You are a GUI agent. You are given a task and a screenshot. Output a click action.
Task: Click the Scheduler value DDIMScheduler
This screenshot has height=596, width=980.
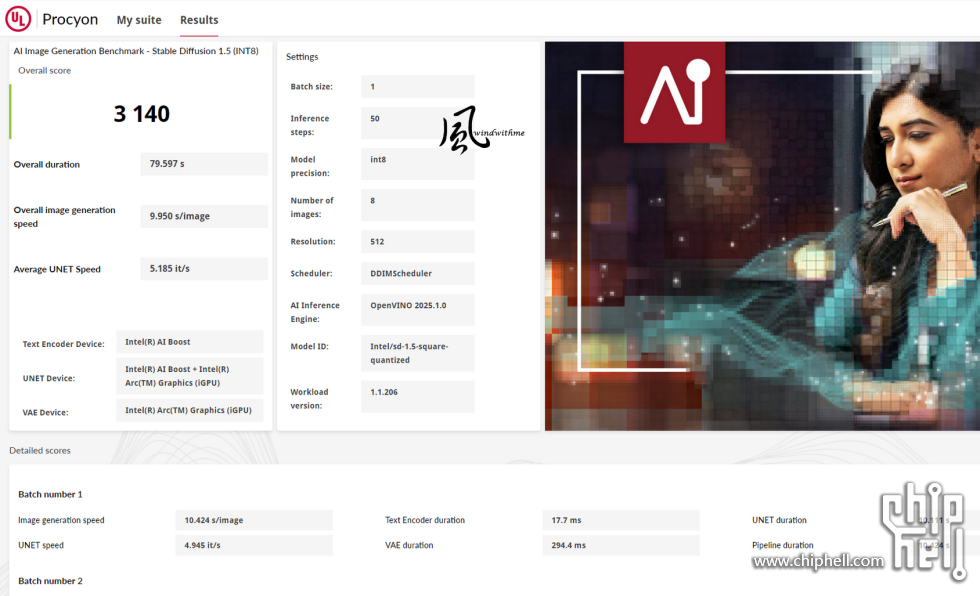[x=418, y=274]
